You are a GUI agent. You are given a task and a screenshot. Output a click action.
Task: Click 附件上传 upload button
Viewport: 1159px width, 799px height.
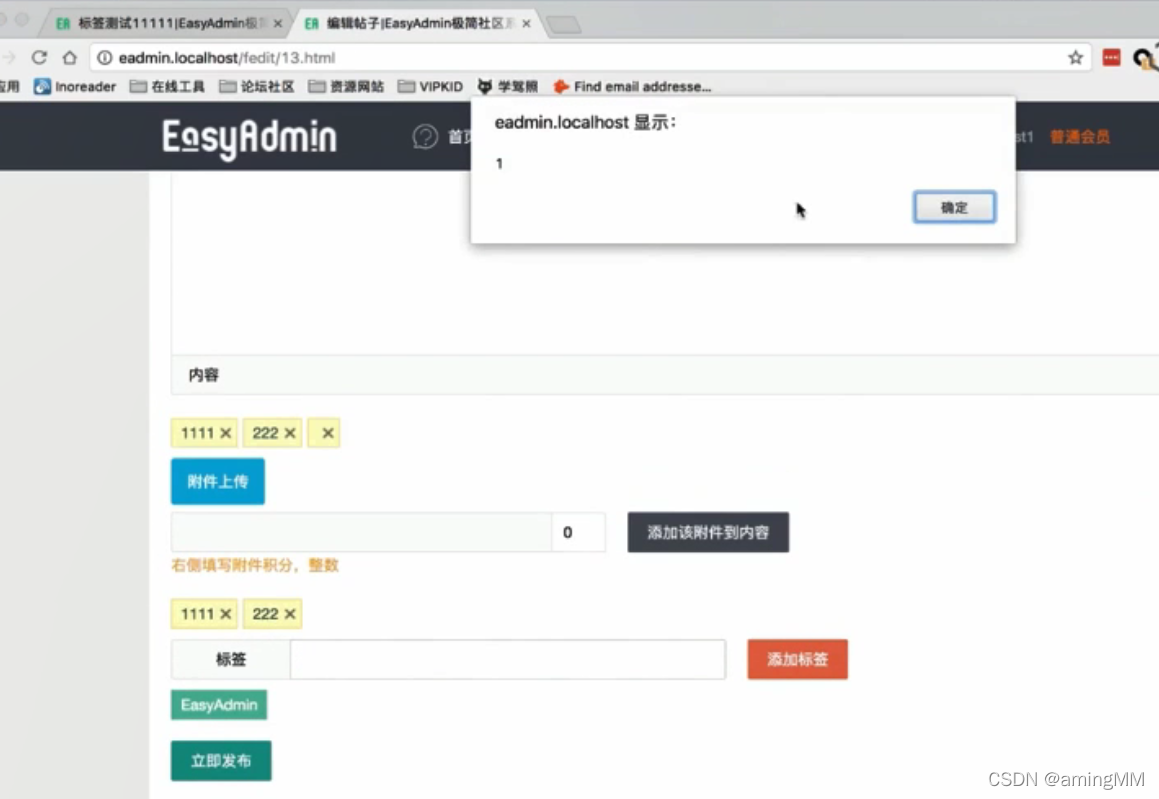(217, 481)
